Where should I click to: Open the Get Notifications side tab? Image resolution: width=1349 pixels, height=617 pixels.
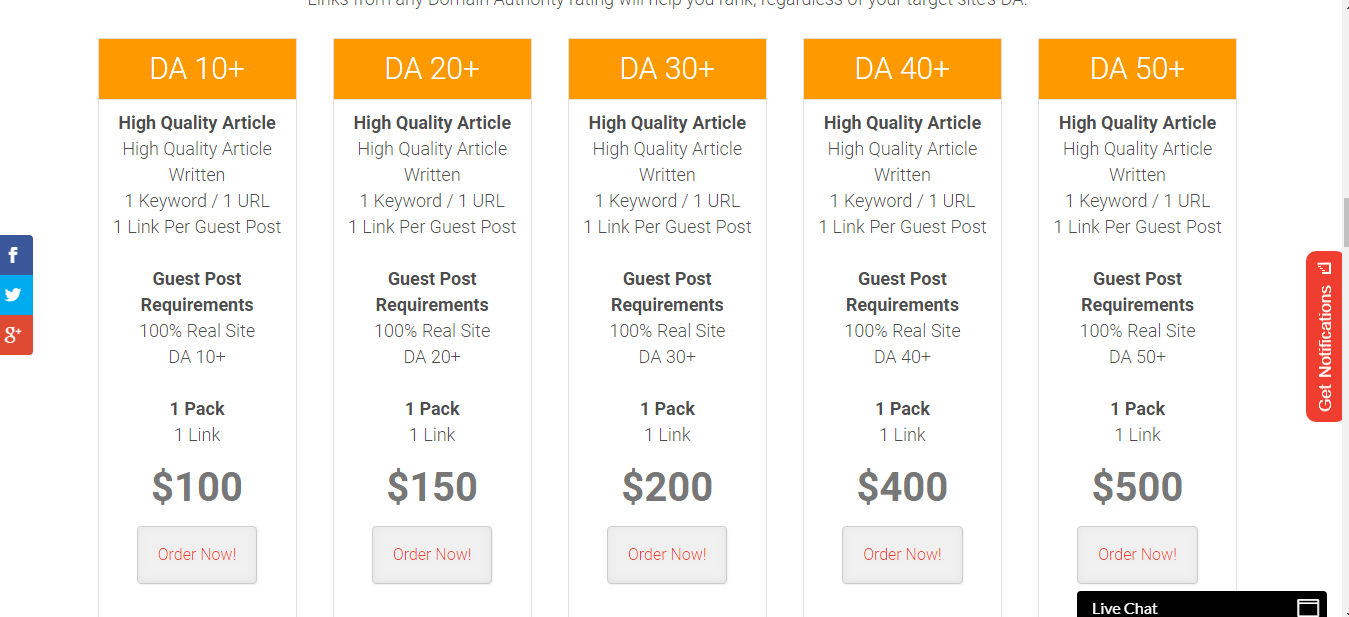click(x=1324, y=336)
